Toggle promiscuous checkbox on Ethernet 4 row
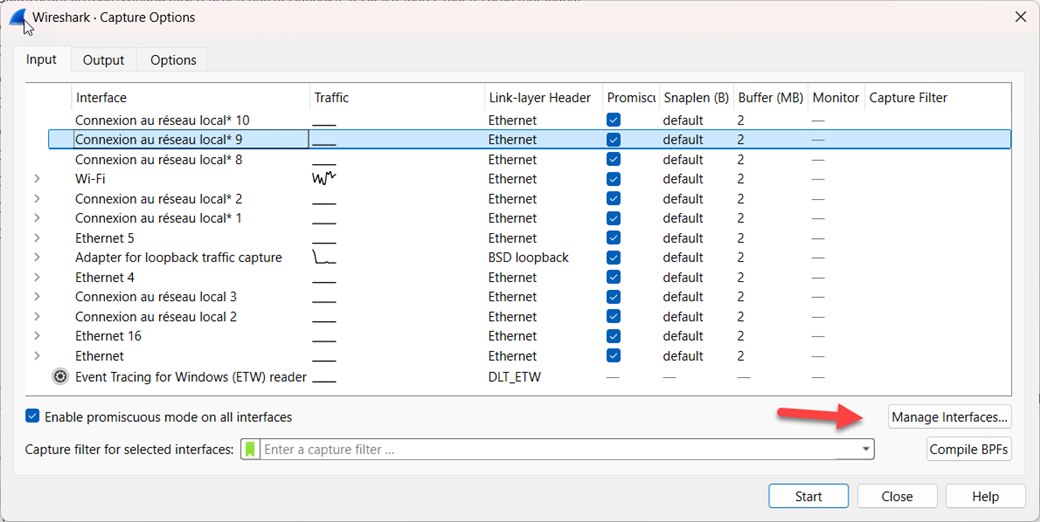 pyautogui.click(x=614, y=277)
